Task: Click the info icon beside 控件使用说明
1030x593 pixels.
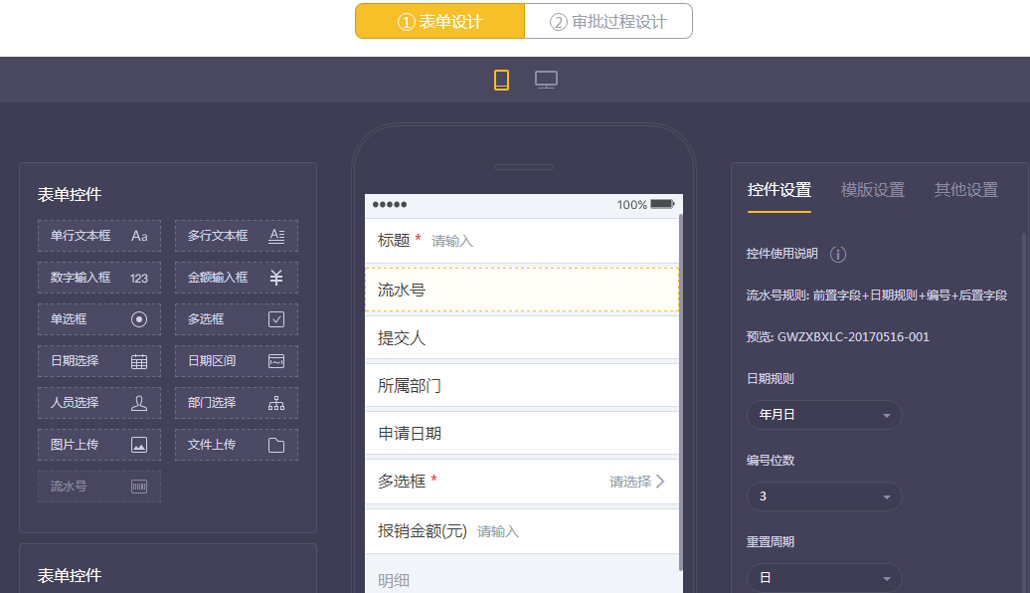Action: 838,254
